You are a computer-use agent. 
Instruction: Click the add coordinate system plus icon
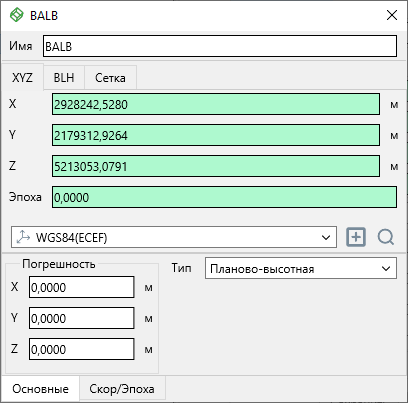pyautogui.click(x=356, y=237)
